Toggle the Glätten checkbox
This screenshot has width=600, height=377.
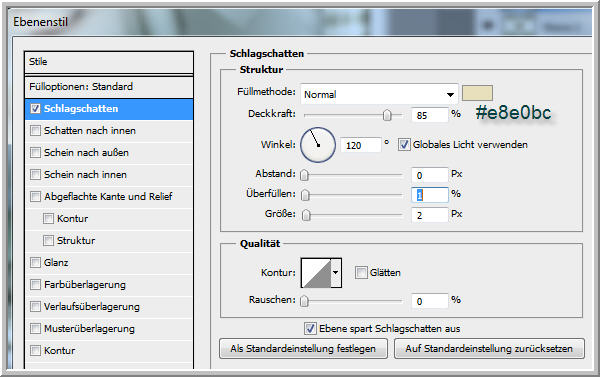(361, 273)
